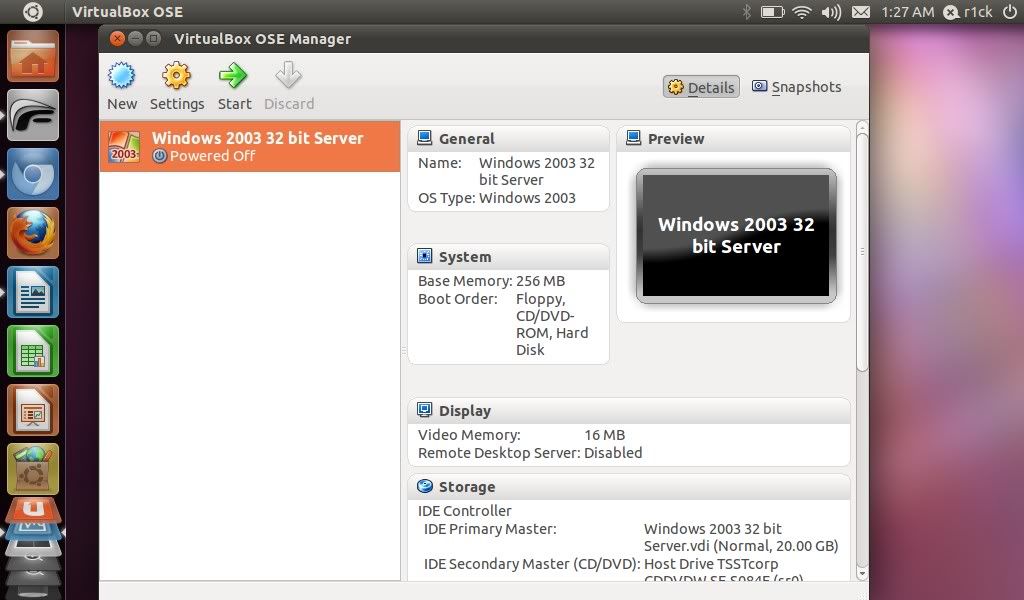Click the Powered Off status icon

pyautogui.click(x=159, y=156)
